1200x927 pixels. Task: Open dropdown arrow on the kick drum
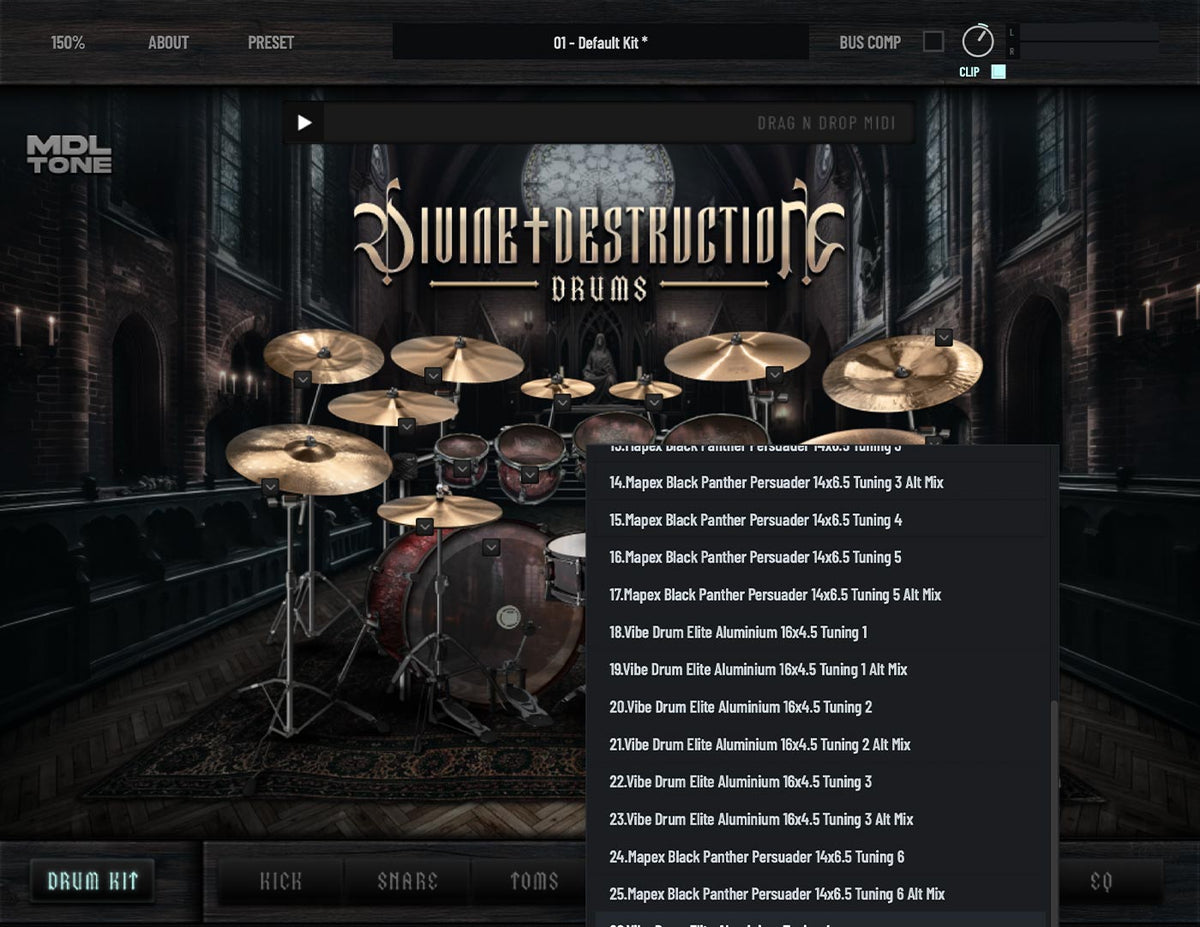491,547
